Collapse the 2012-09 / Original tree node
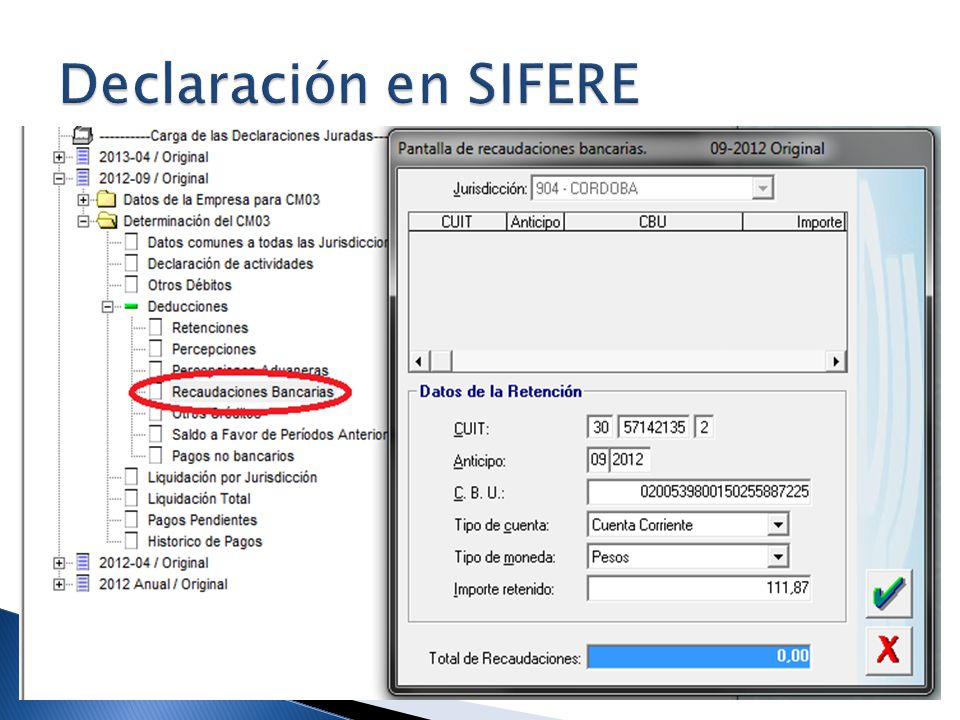The height and width of the screenshot is (720, 960). [x=59, y=179]
